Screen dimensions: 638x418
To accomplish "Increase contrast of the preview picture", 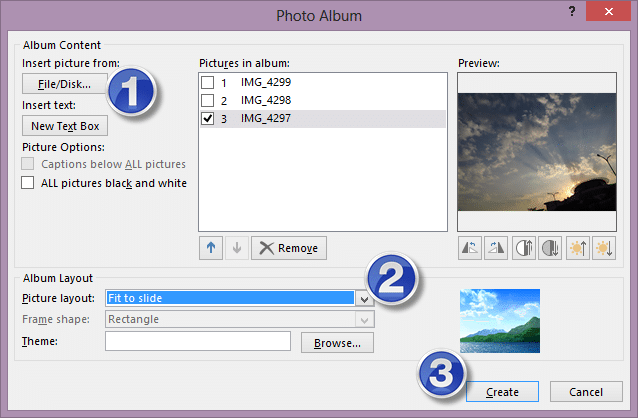I will pos(523,249).
